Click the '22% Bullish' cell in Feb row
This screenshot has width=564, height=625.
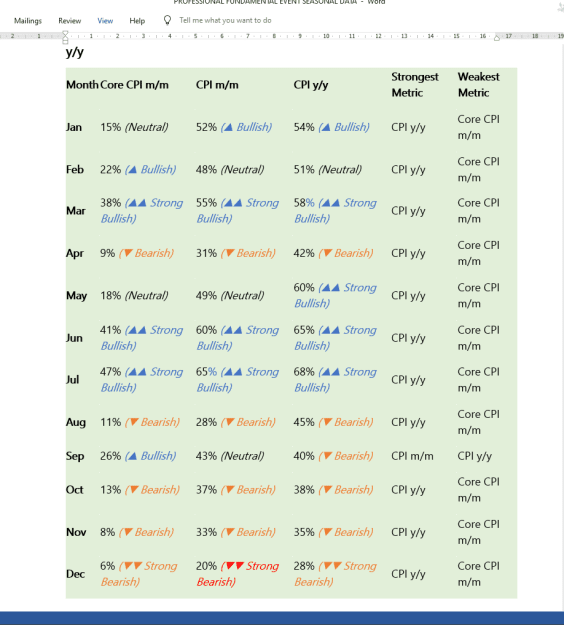[138, 169]
